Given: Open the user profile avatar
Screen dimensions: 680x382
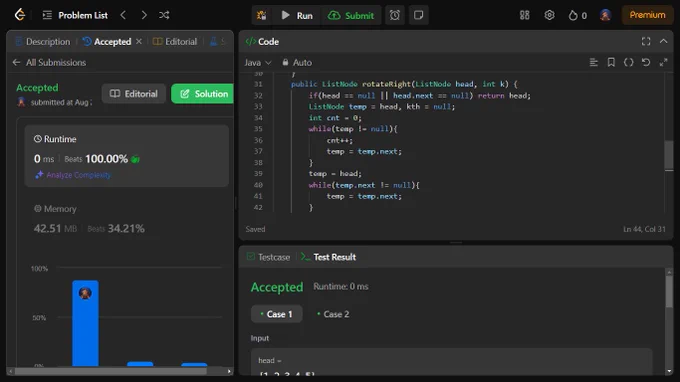Looking at the screenshot, I should (605, 15).
